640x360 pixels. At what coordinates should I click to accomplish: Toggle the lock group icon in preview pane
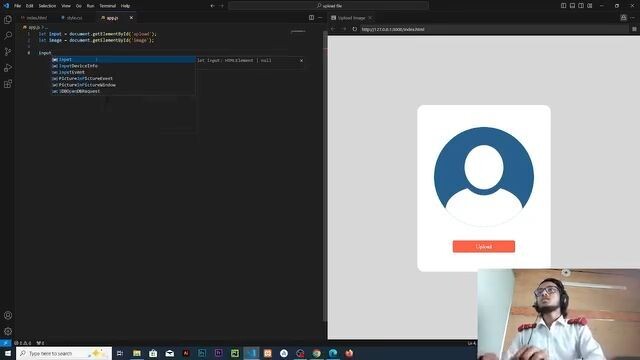click(x=623, y=18)
